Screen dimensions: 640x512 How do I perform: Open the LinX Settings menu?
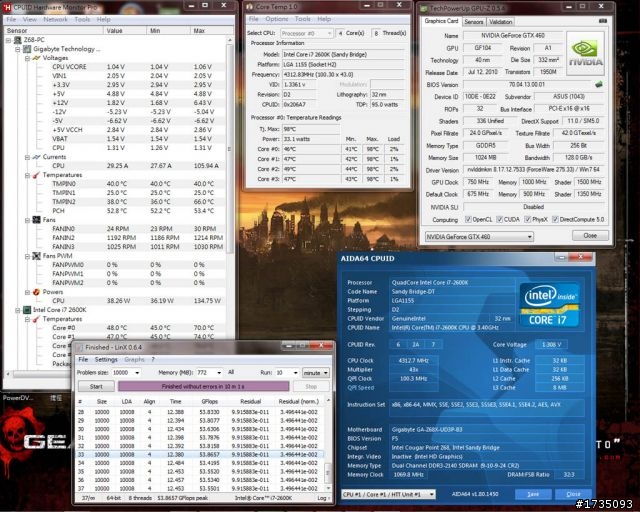pos(106,359)
